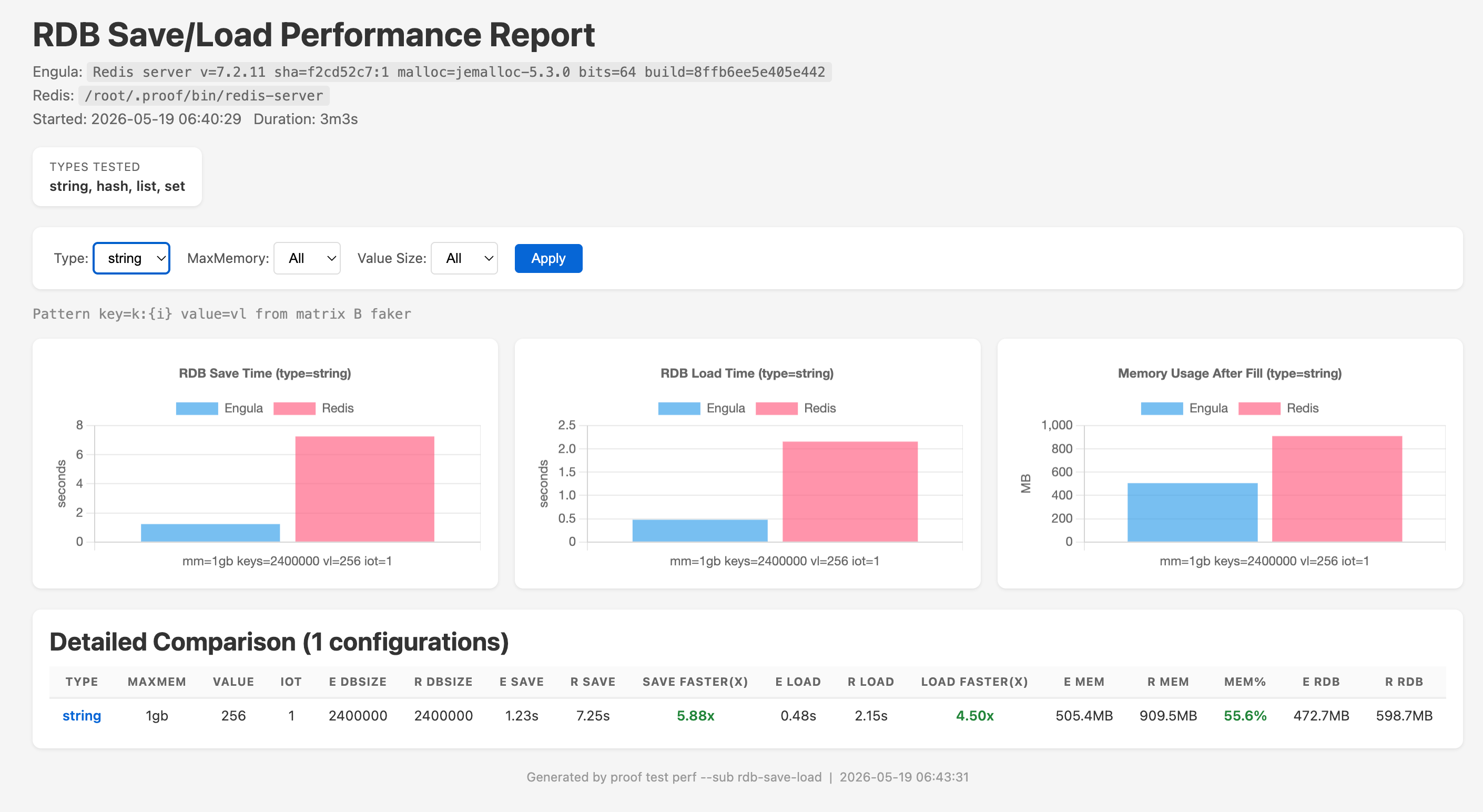Screen dimensions: 1483x812
Task: Click the R SAVE column header
Action: (x=593, y=682)
